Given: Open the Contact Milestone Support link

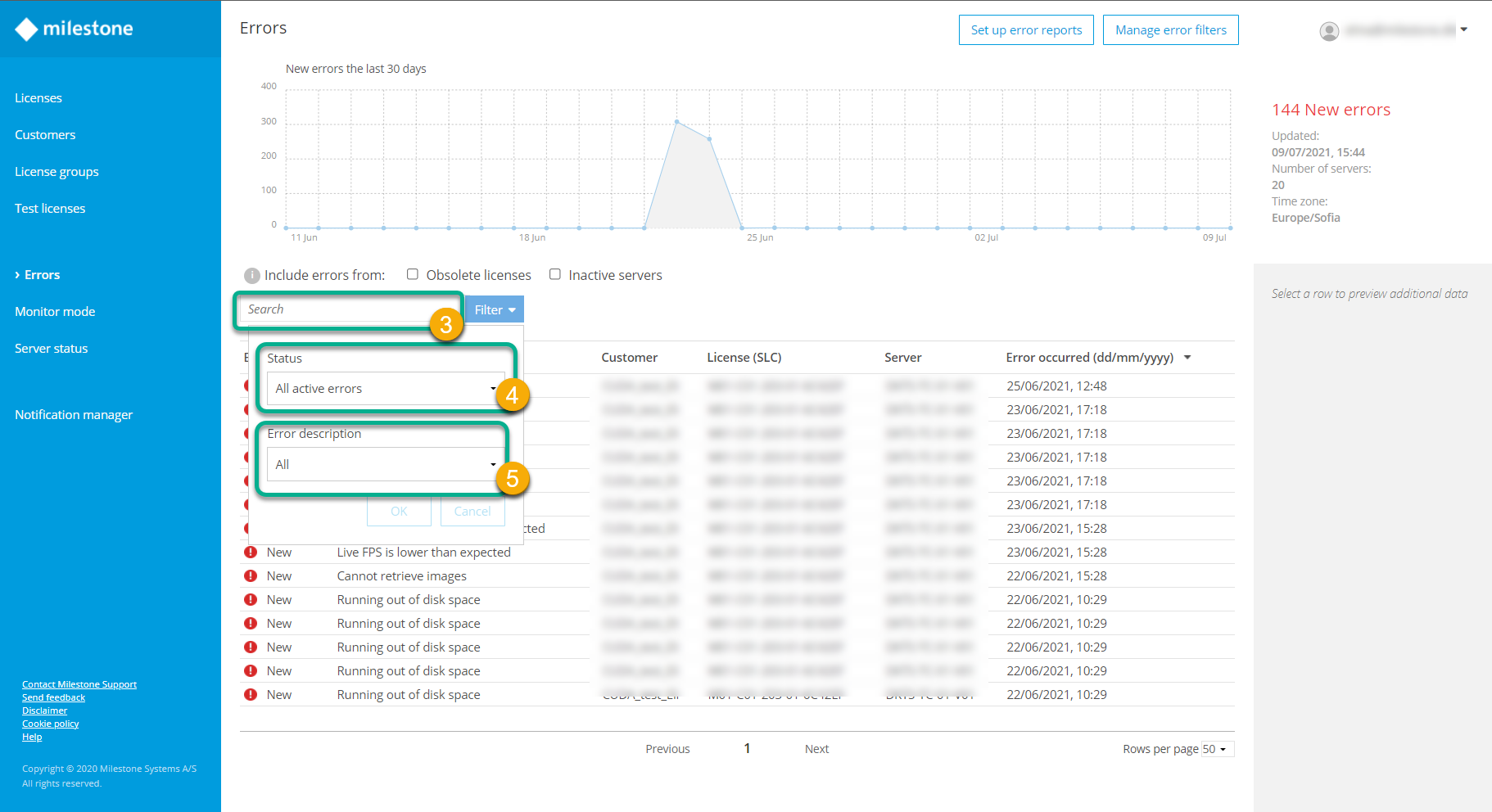Looking at the screenshot, I should (x=79, y=684).
